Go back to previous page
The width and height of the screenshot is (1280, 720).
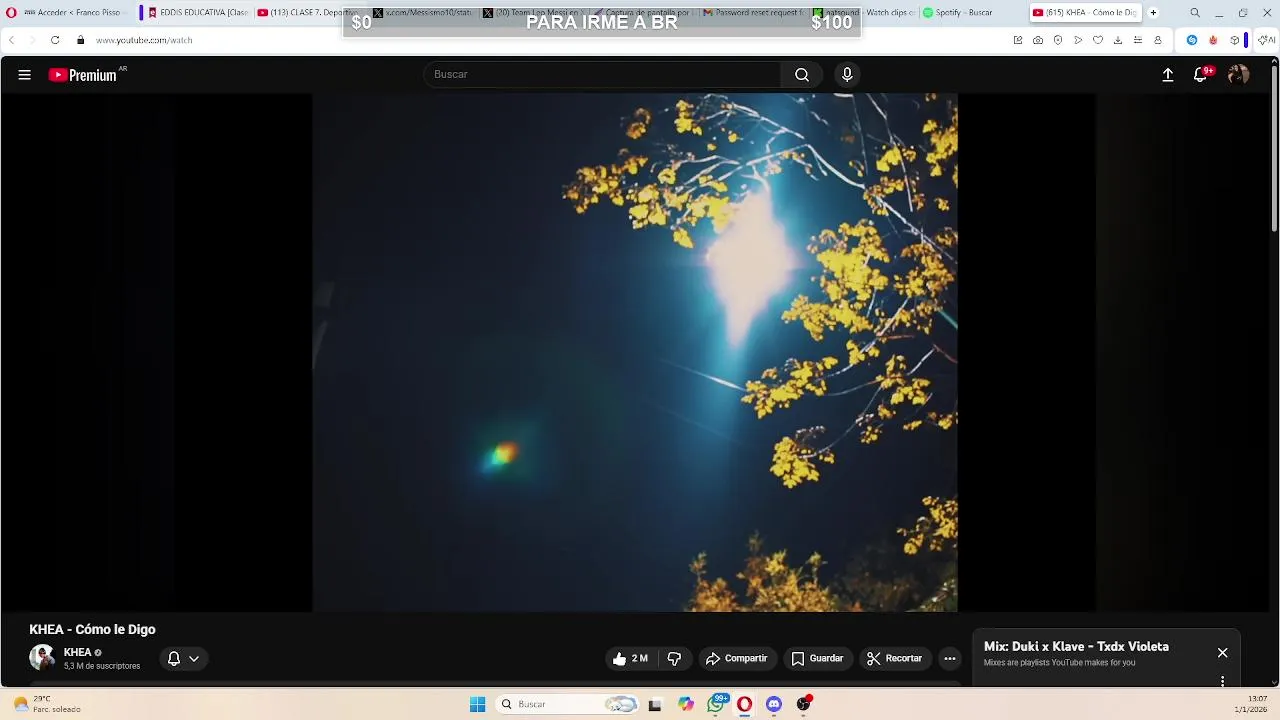point(12,40)
